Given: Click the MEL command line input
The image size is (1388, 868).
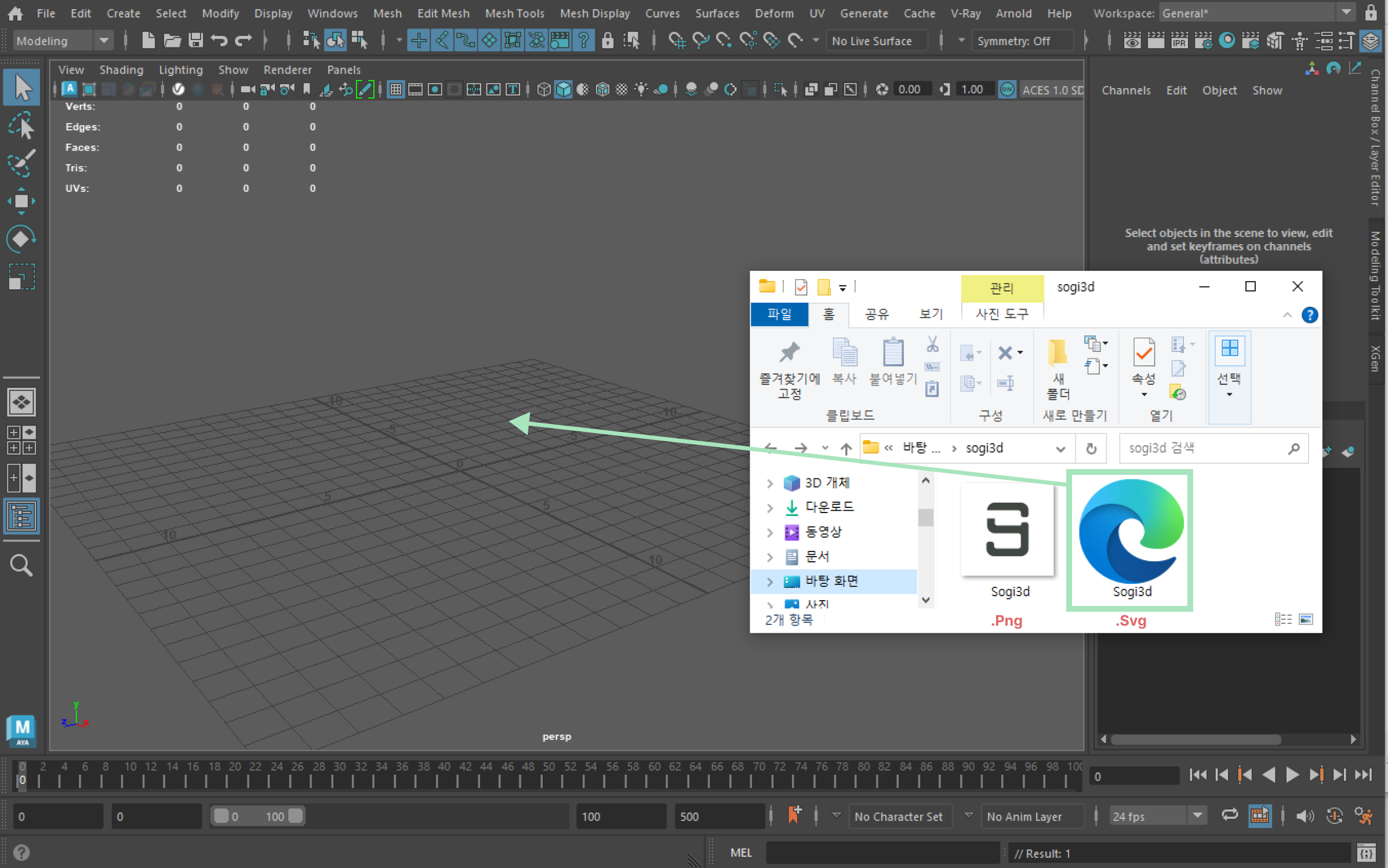Looking at the screenshot, I should click(884, 853).
